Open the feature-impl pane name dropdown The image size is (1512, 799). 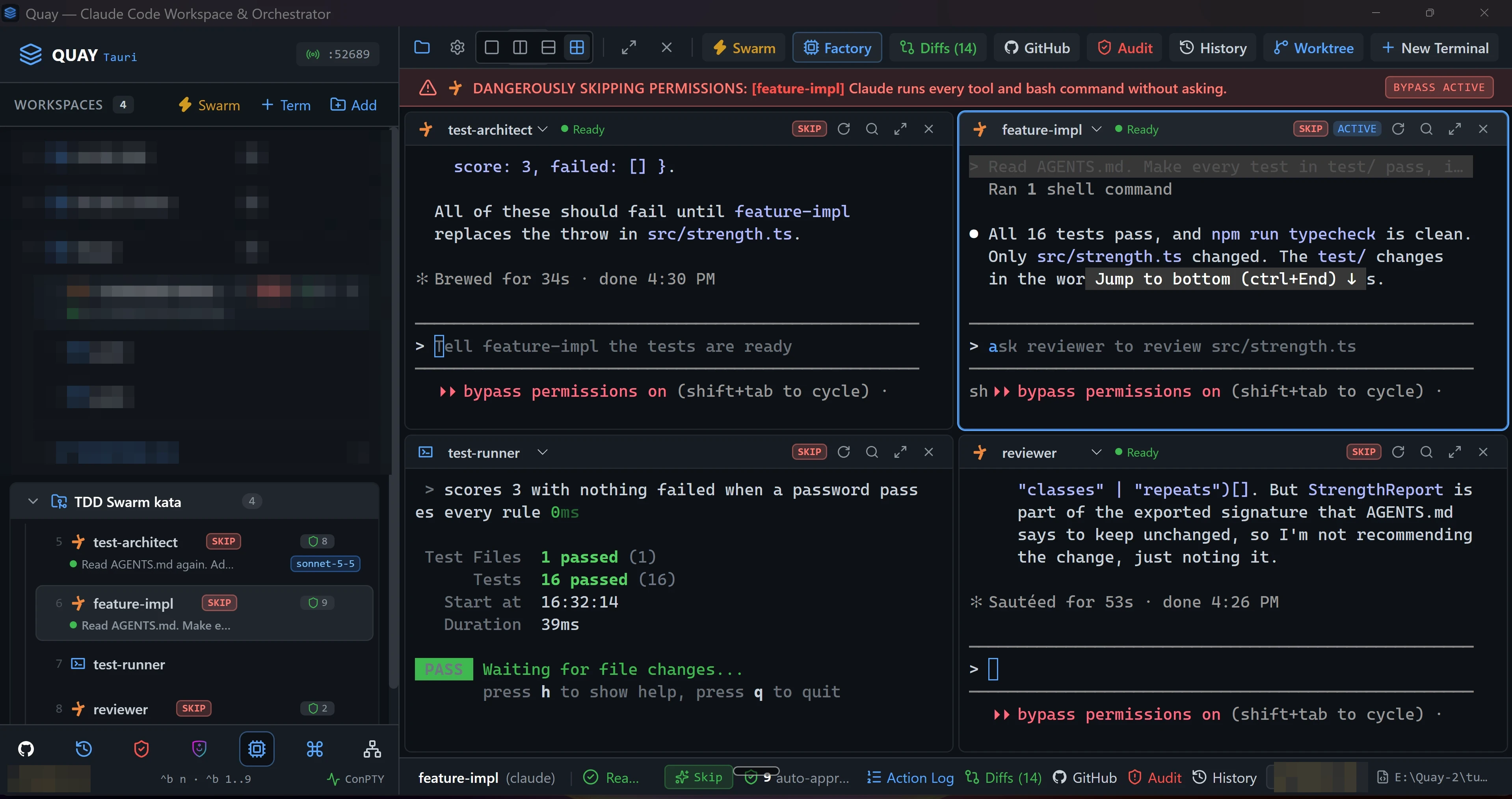tap(1096, 129)
